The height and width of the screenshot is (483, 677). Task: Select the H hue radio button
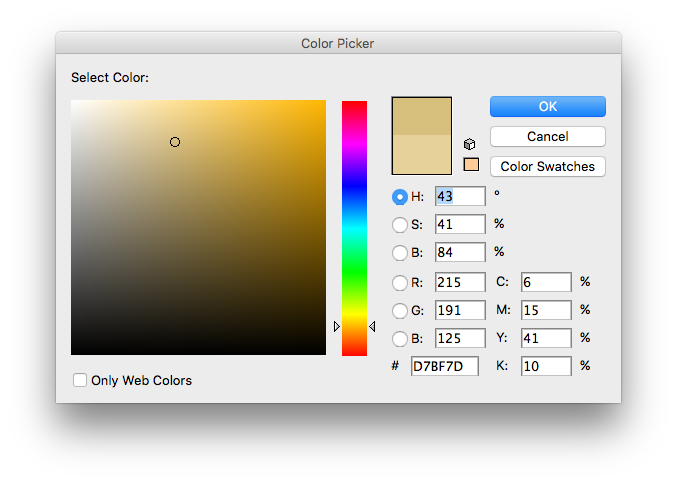coord(400,197)
